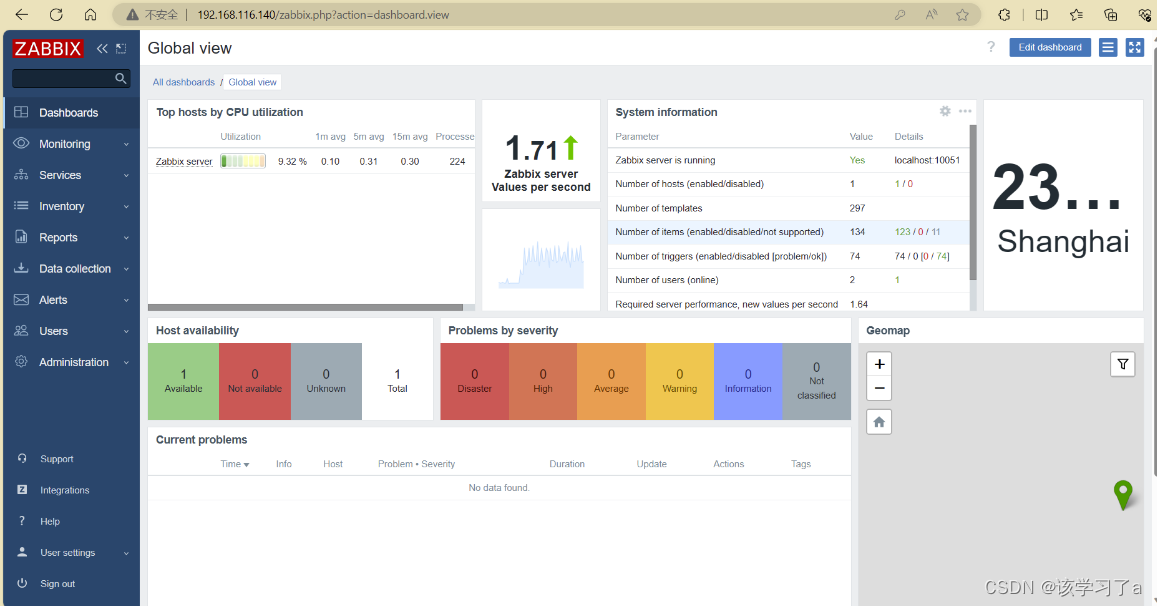Click the Sign out link
This screenshot has width=1157, height=606.
(x=58, y=584)
